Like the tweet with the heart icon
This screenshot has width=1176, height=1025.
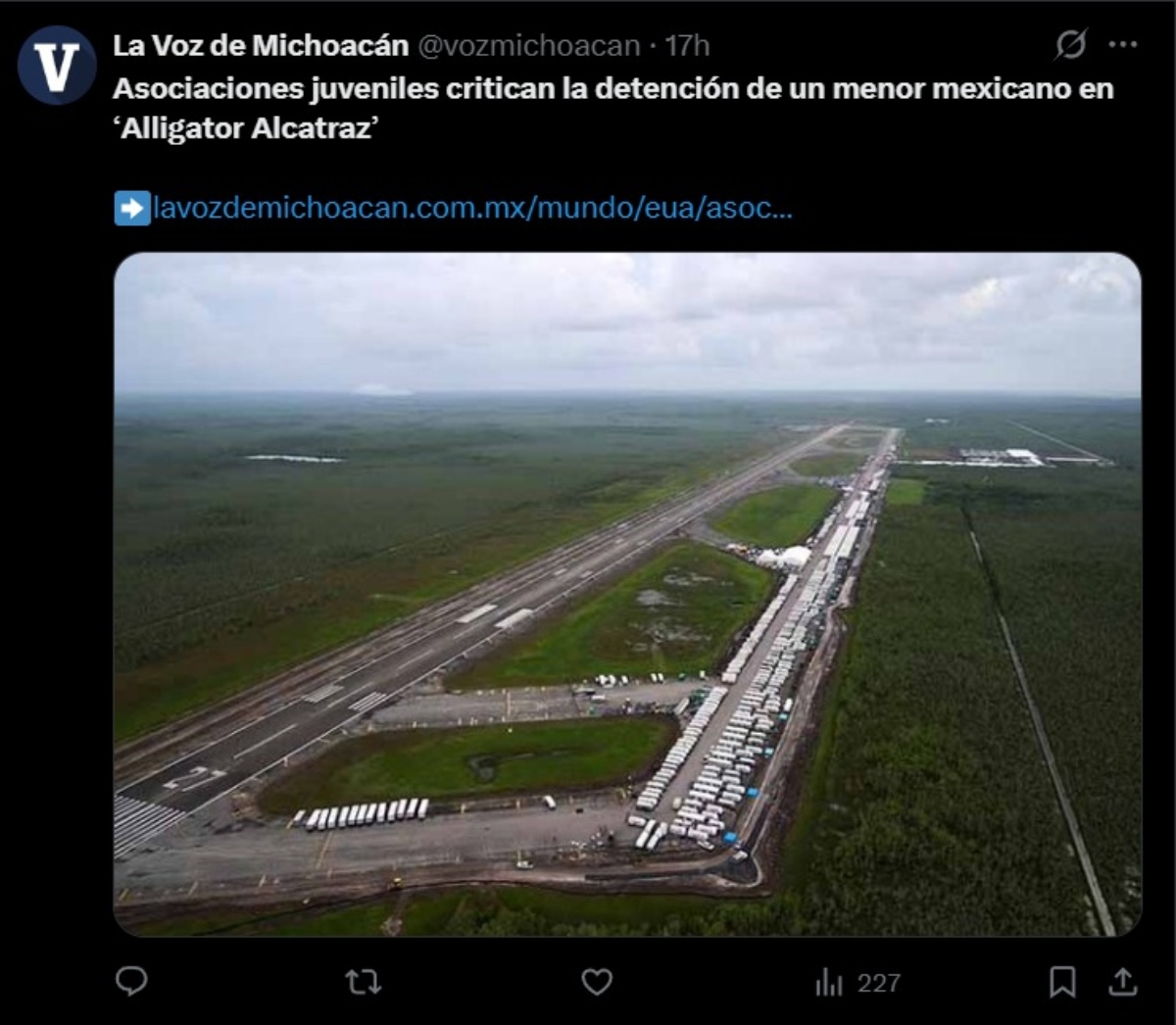coord(597,982)
